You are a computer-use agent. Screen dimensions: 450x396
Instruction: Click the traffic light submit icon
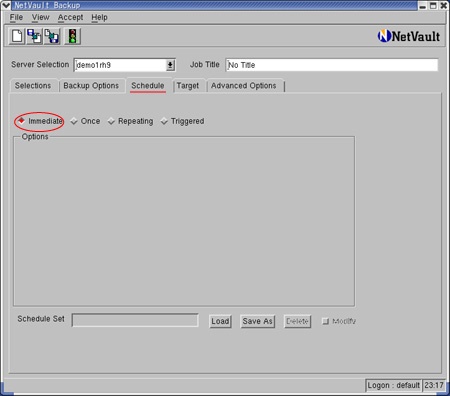(x=72, y=36)
